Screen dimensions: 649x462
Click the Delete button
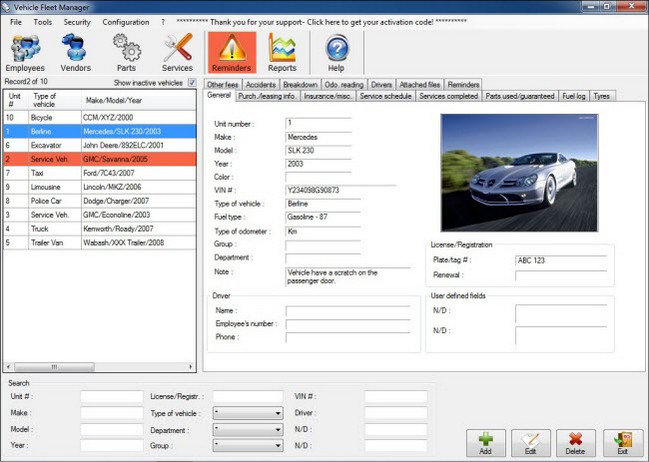coord(575,442)
